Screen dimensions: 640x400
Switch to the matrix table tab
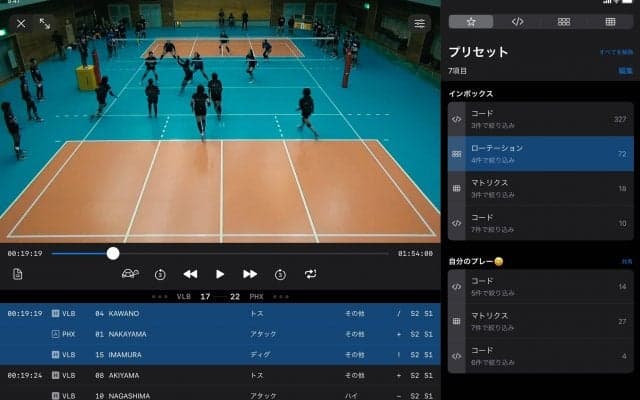tap(610, 22)
